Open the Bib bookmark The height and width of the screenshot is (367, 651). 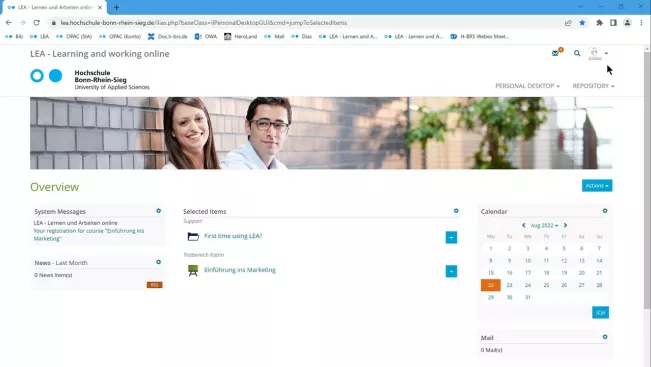14,37
